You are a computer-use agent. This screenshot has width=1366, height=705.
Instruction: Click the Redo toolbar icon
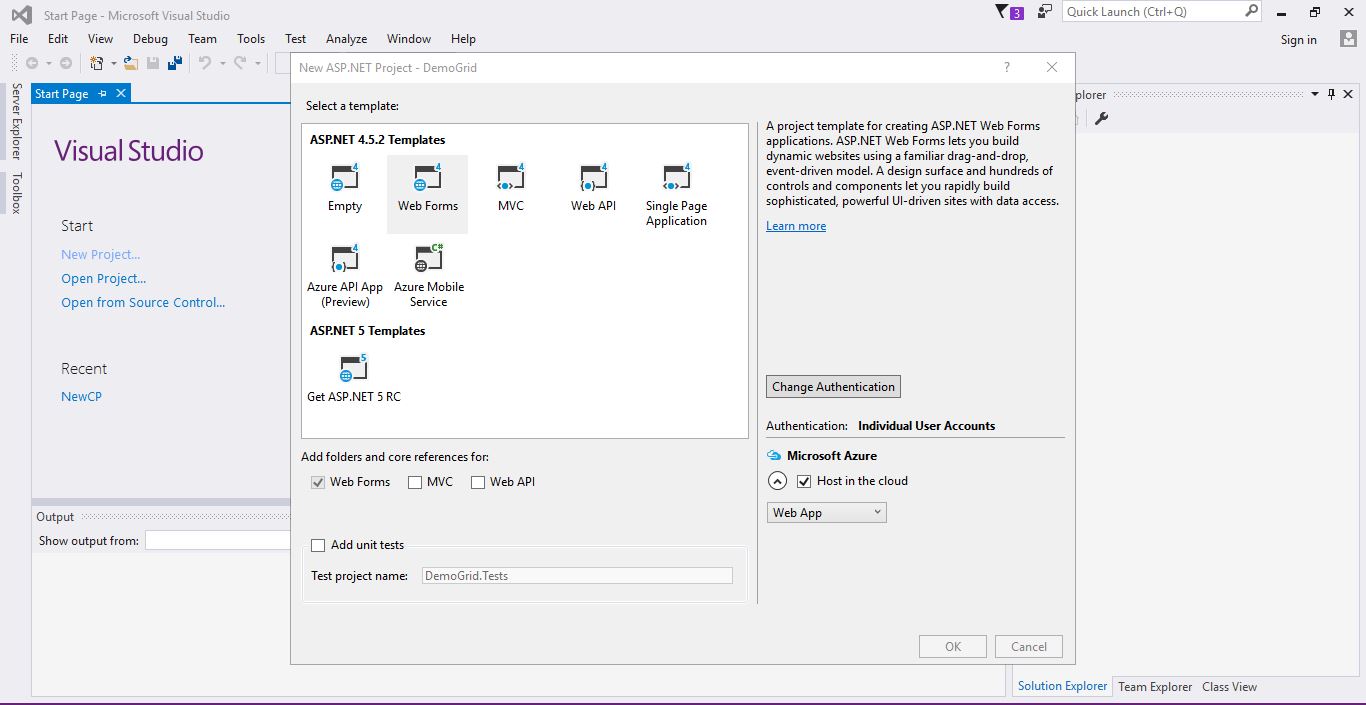pos(240,63)
